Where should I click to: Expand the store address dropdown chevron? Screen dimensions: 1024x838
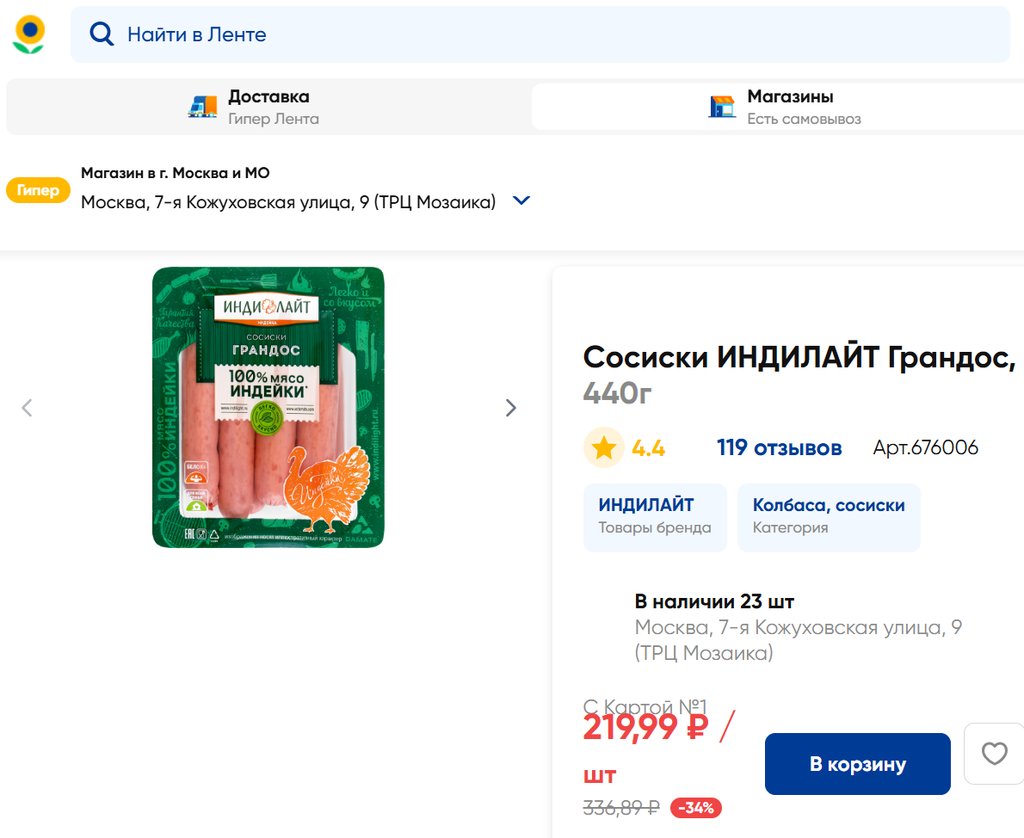[x=521, y=201]
